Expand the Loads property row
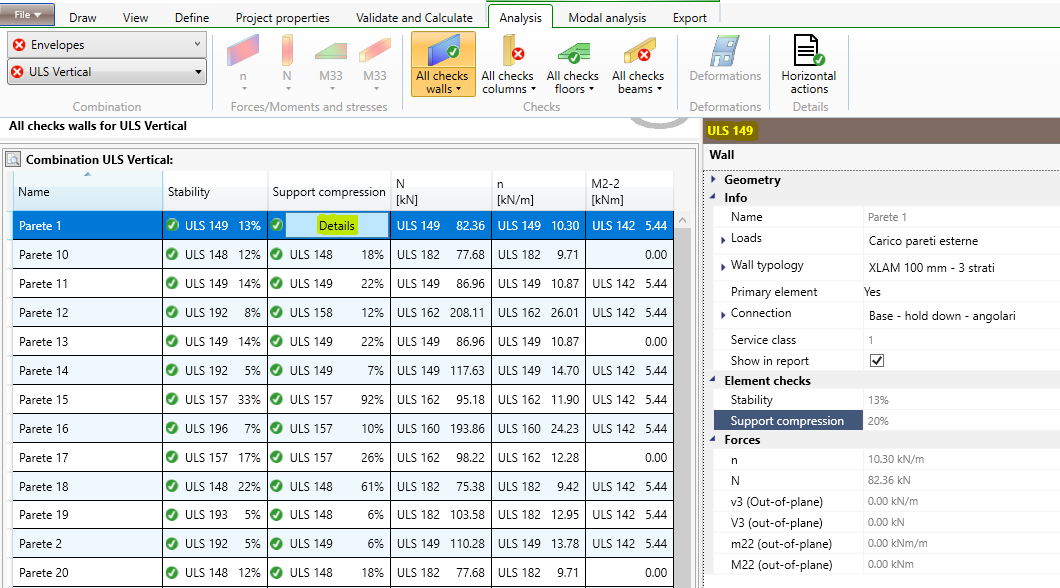This screenshot has height=588, width=1060. [723, 239]
